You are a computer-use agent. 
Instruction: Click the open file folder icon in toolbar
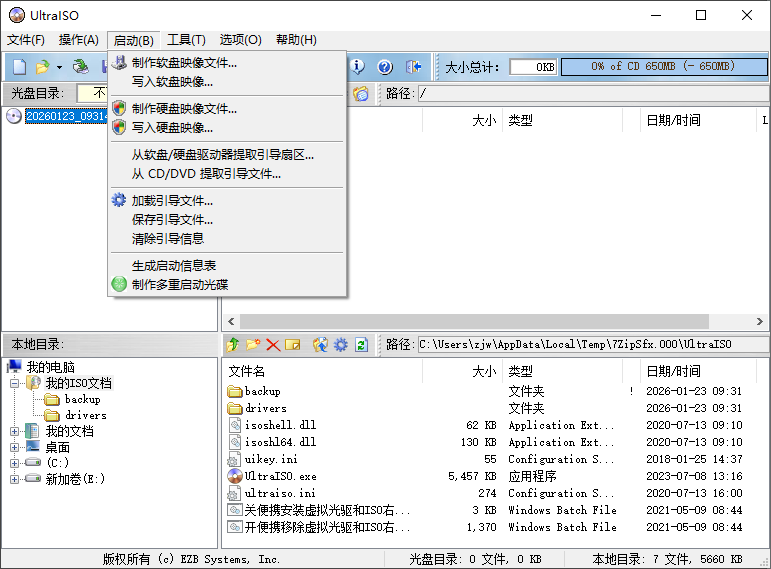click(x=43, y=66)
